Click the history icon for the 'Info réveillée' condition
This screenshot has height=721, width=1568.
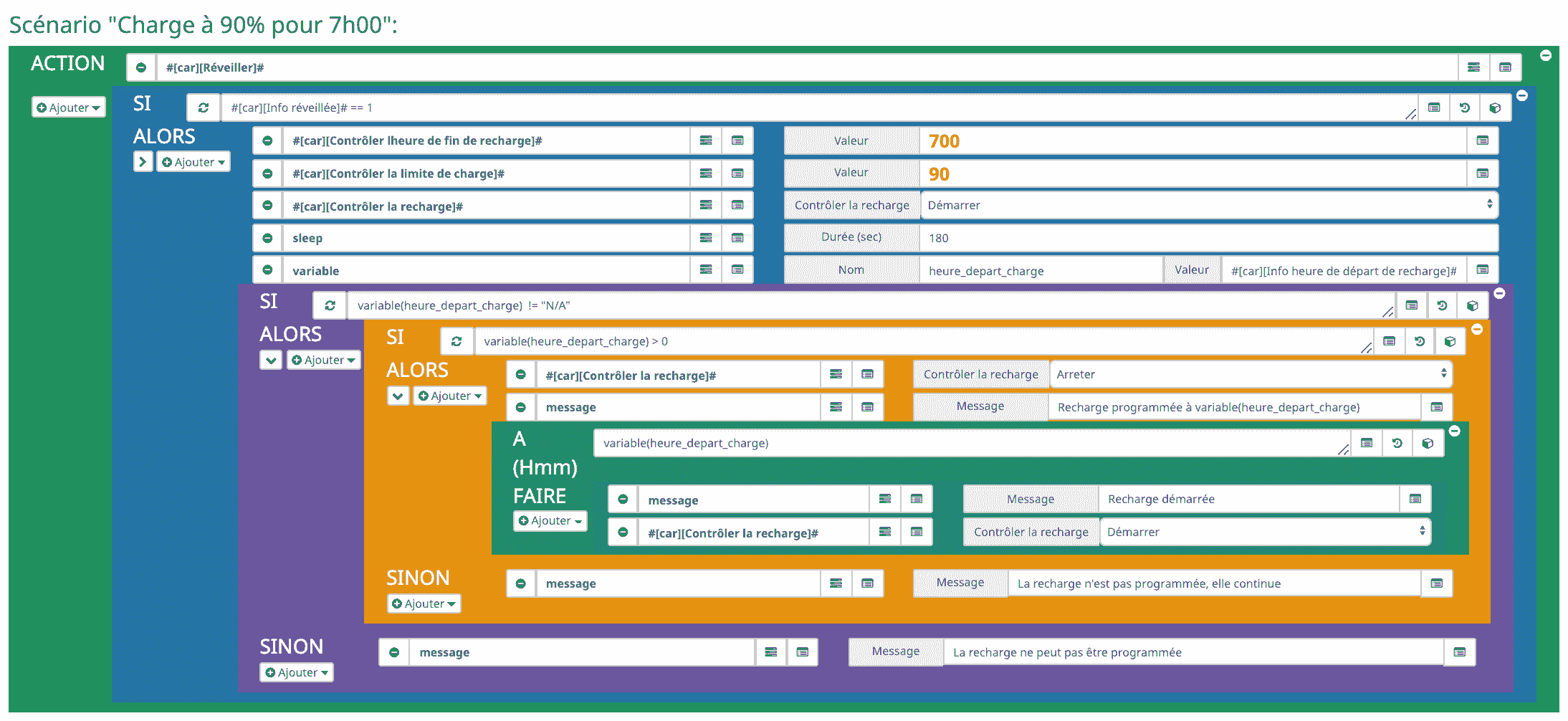1465,108
